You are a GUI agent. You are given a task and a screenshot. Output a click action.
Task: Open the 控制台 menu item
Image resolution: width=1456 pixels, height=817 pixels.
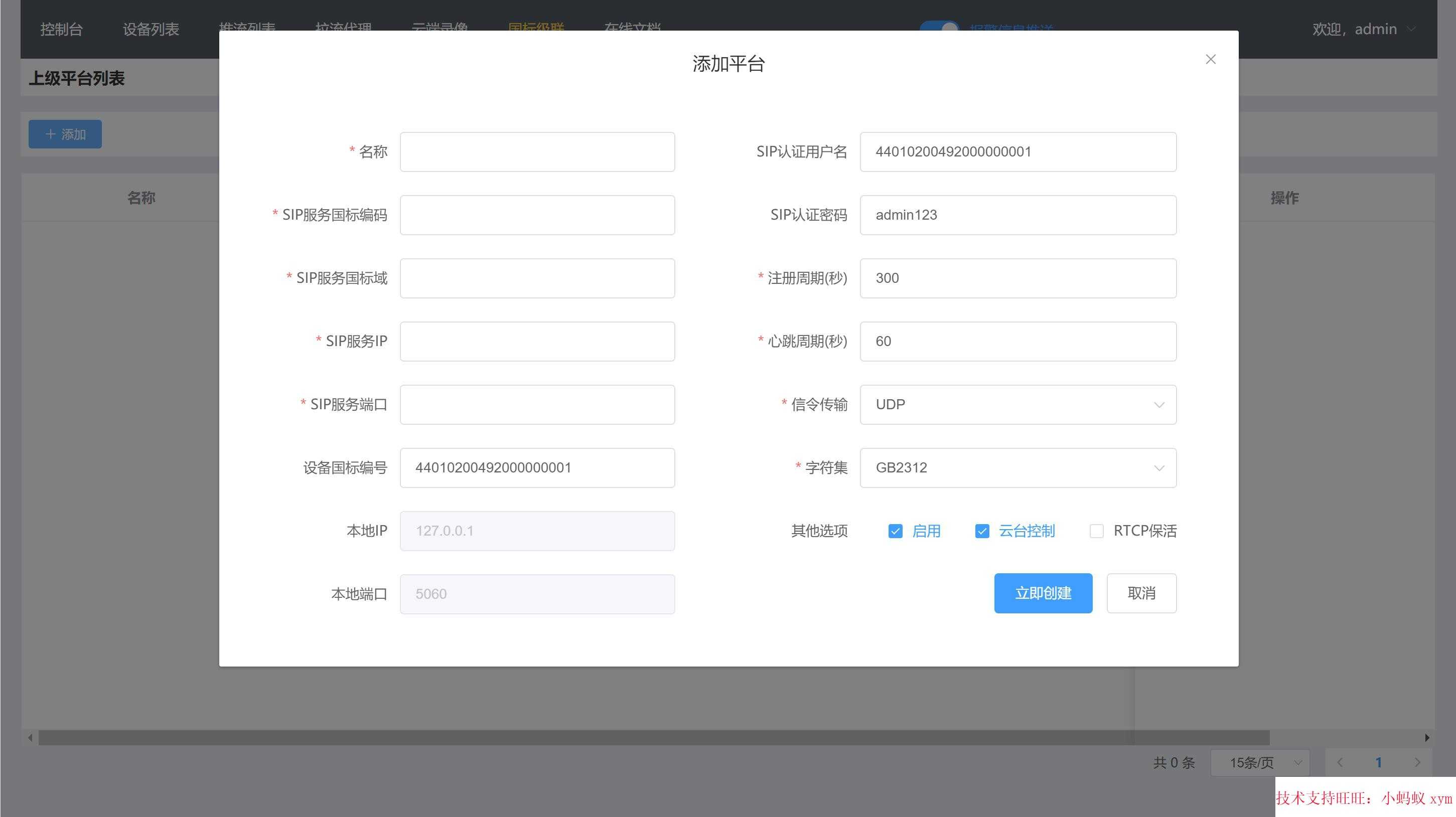[x=62, y=29]
